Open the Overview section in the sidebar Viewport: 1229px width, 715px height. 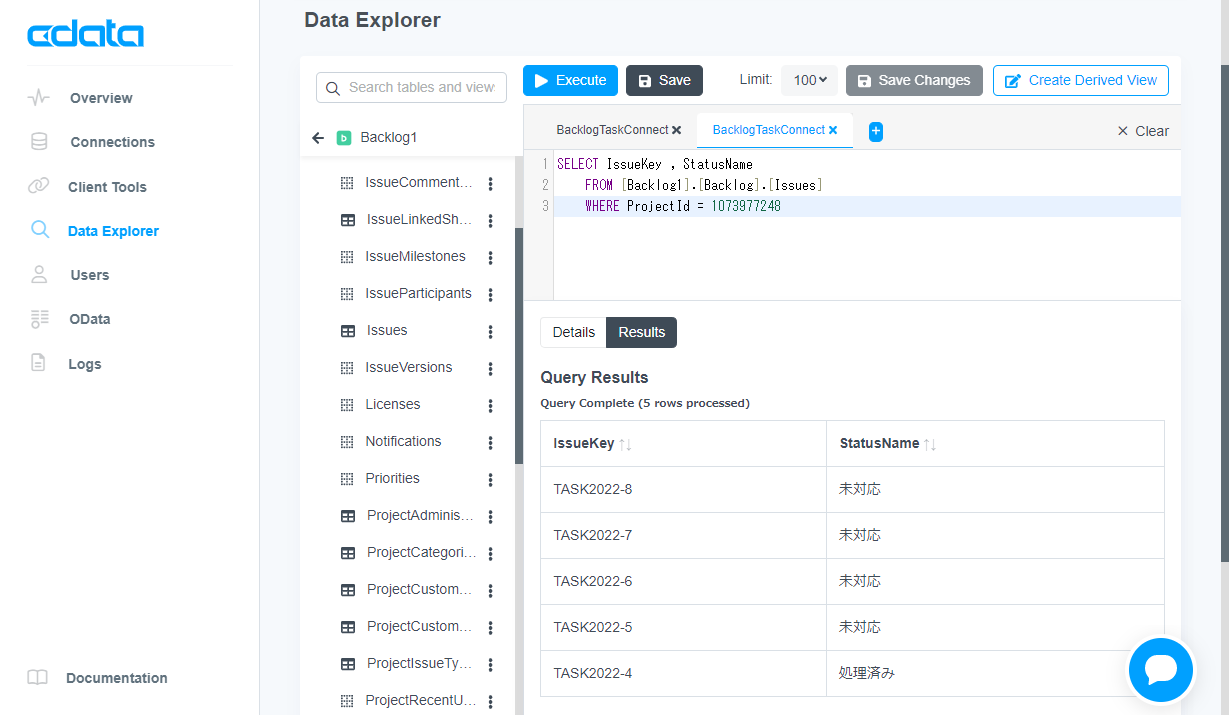[102, 97]
